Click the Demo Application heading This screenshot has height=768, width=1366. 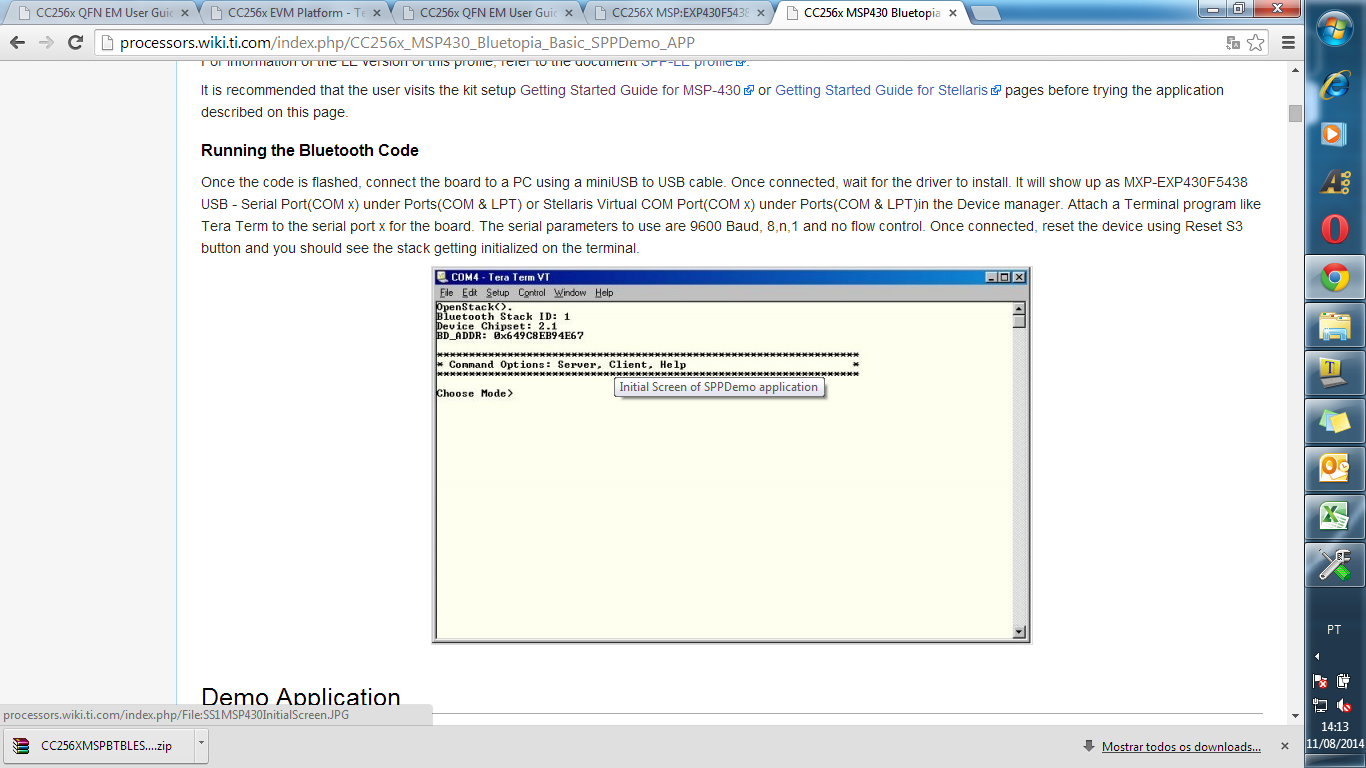[x=301, y=697]
